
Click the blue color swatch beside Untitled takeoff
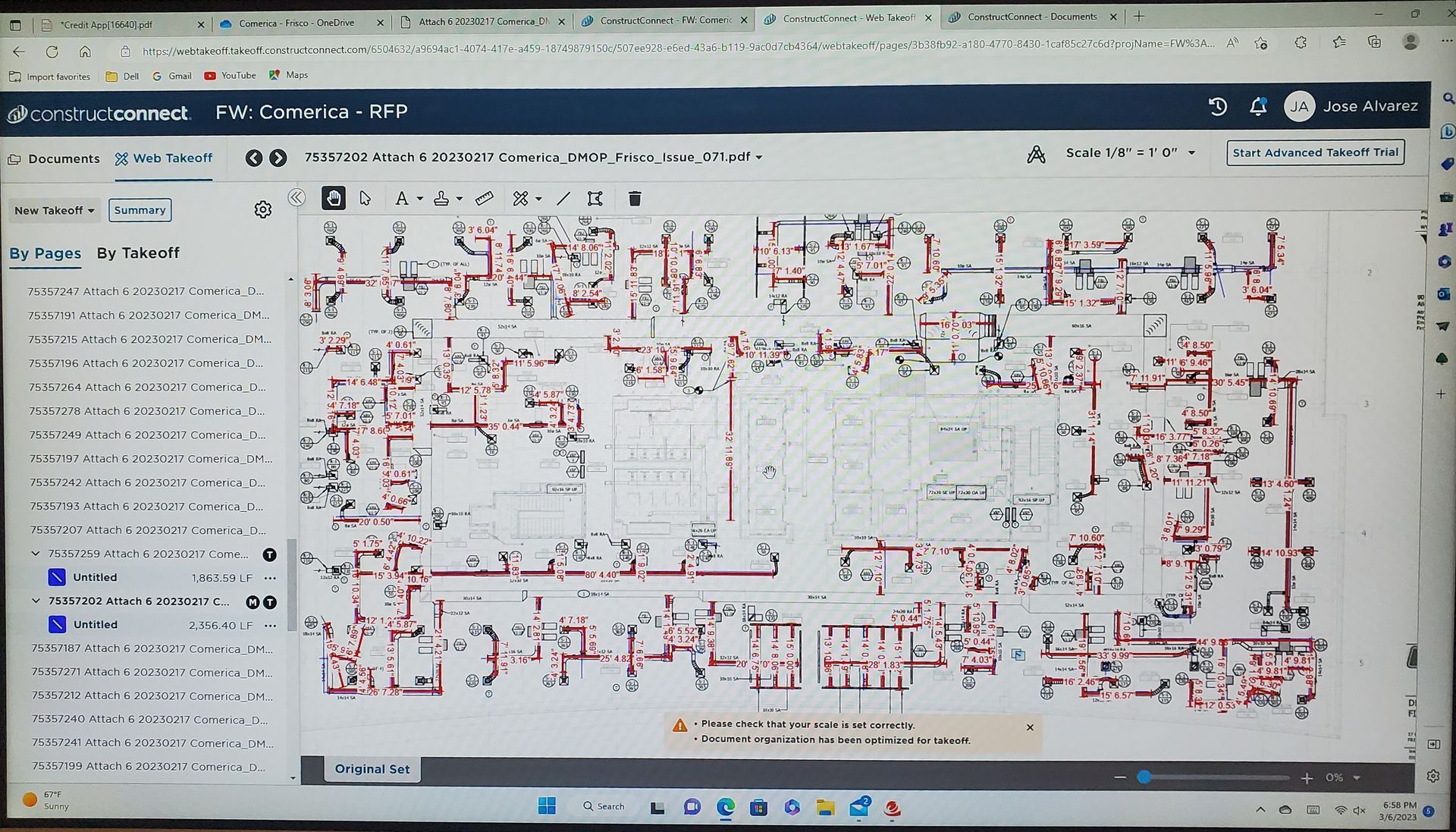tap(57, 577)
